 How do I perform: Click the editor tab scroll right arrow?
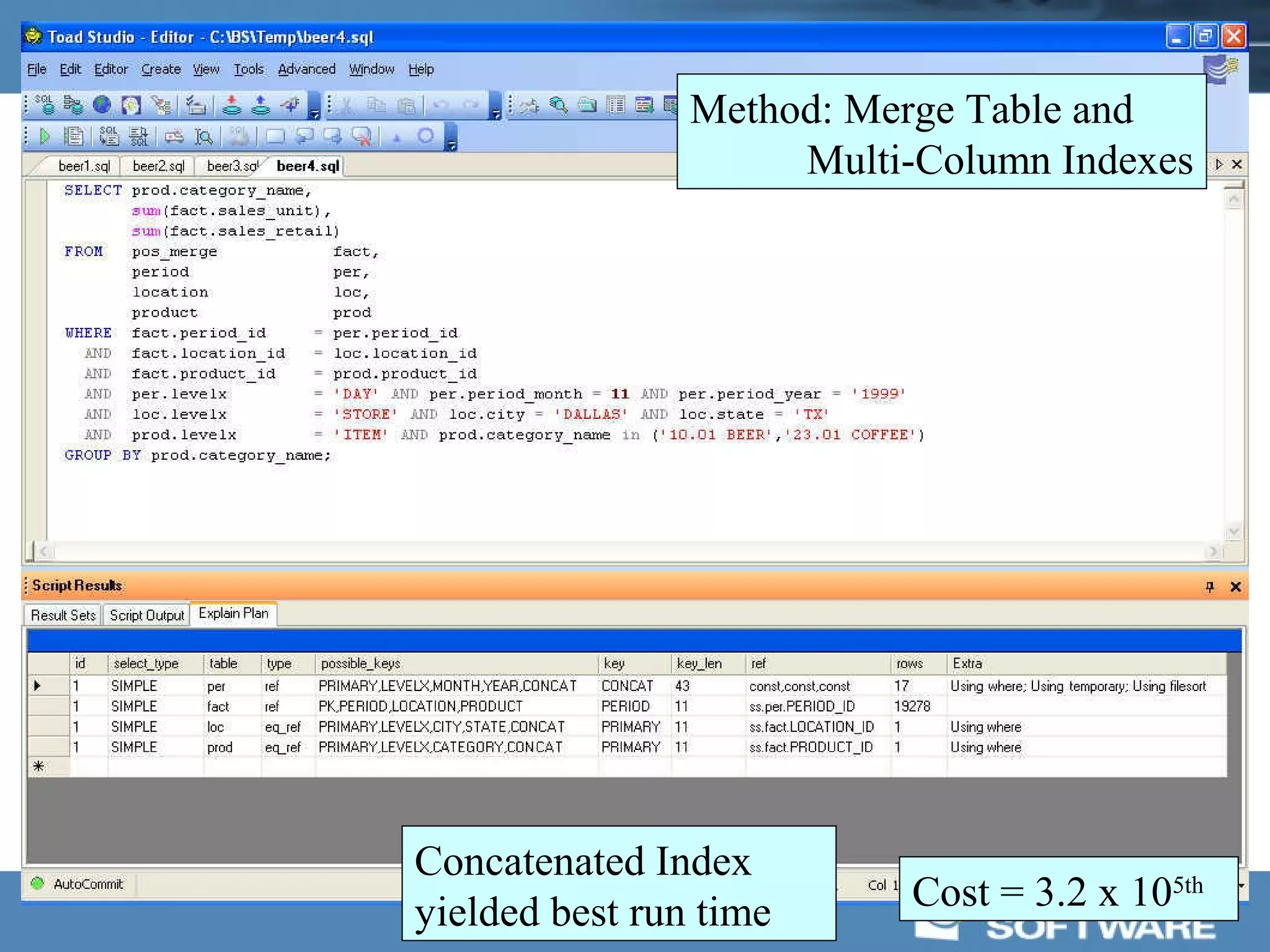pos(1219,164)
